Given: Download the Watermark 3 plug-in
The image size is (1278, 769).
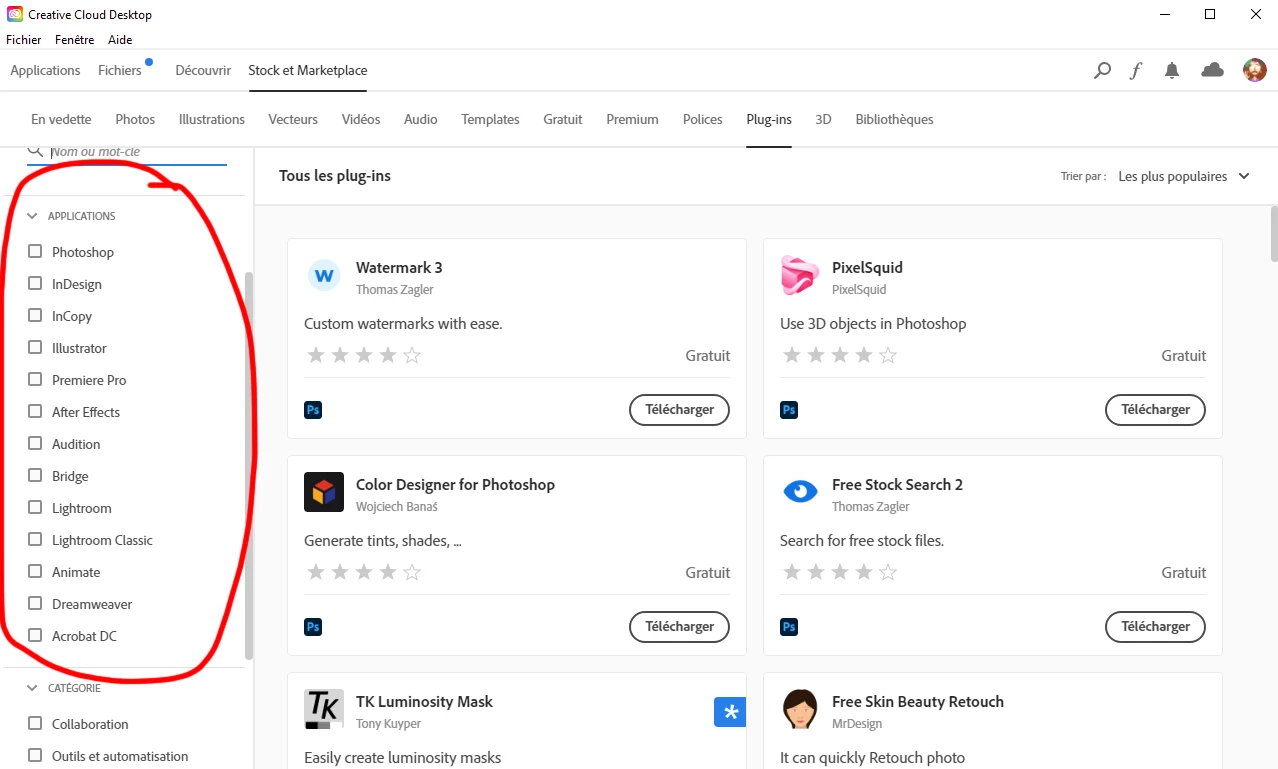Looking at the screenshot, I should click(x=679, y=409).
